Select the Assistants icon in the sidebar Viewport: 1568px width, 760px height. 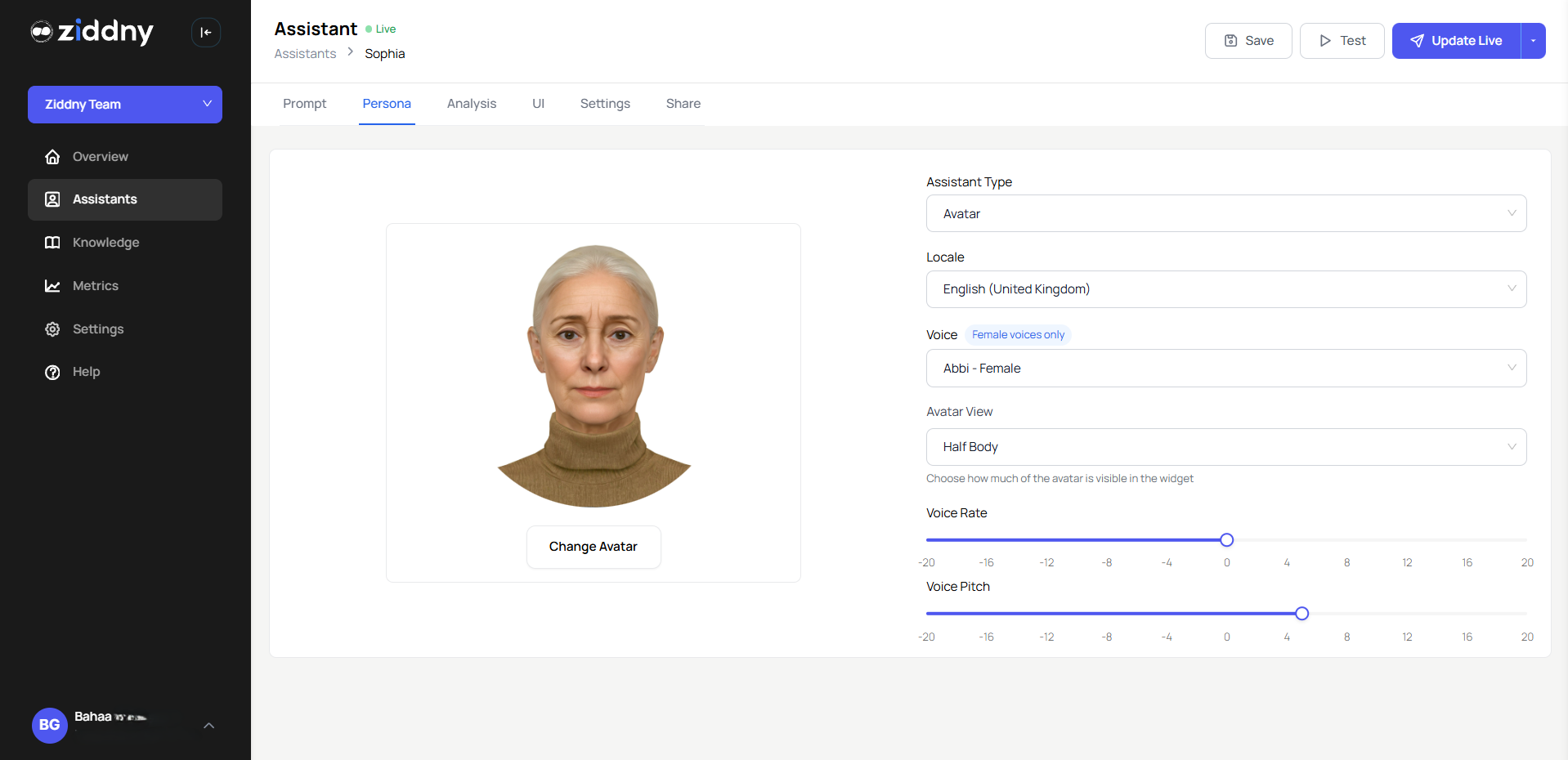coord(52,199)
